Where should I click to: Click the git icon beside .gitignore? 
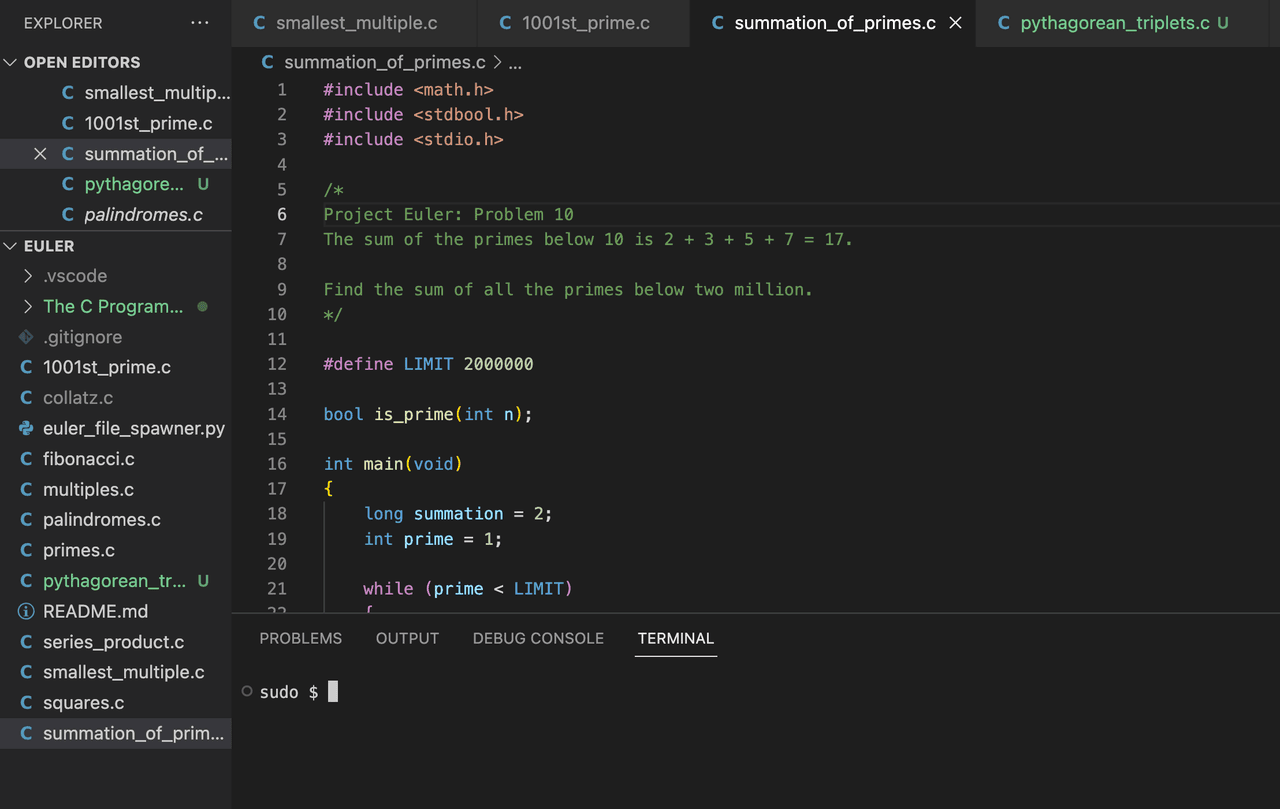[27, 337]
